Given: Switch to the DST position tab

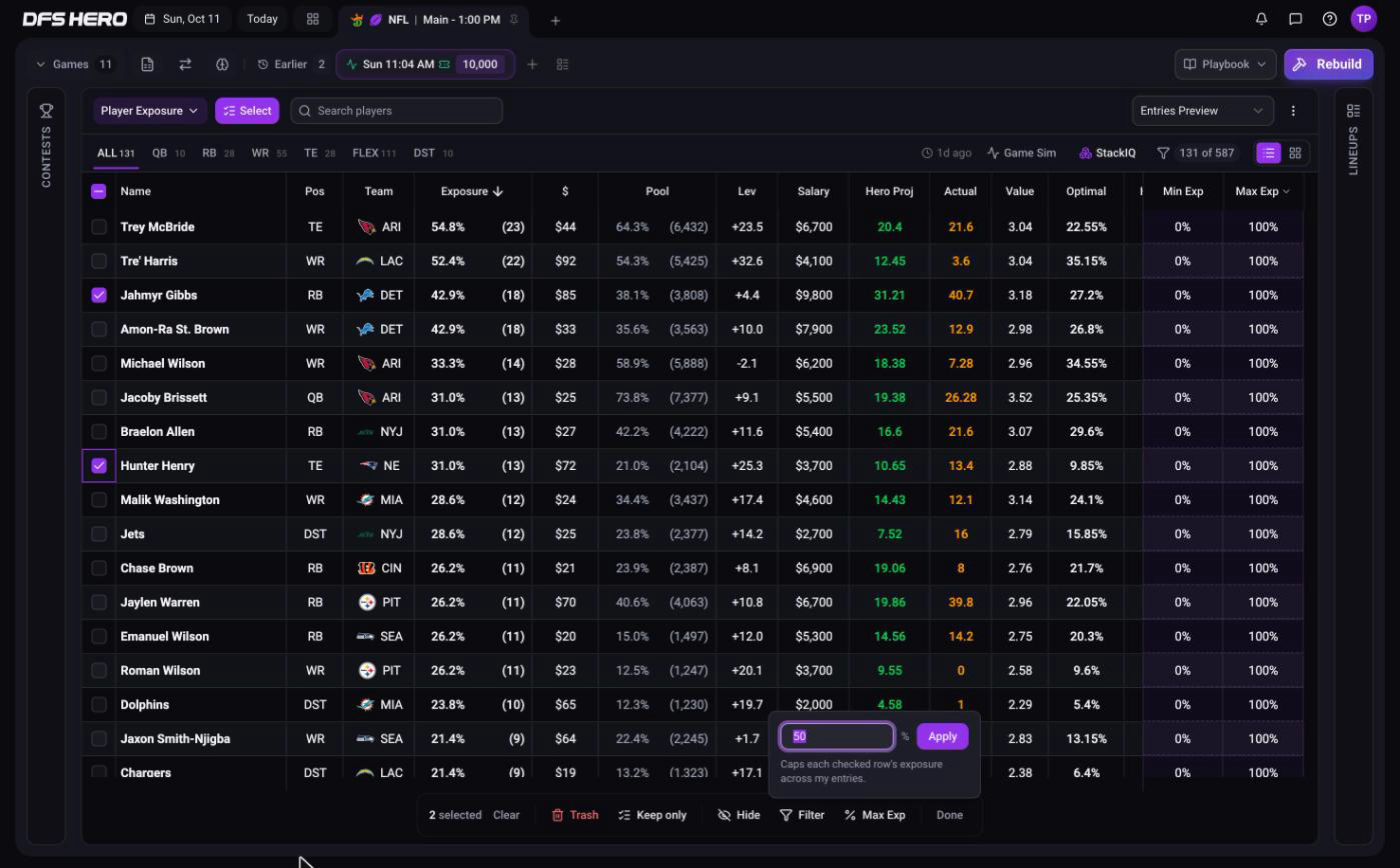Looking at the screenshot, I should [433, 153].
